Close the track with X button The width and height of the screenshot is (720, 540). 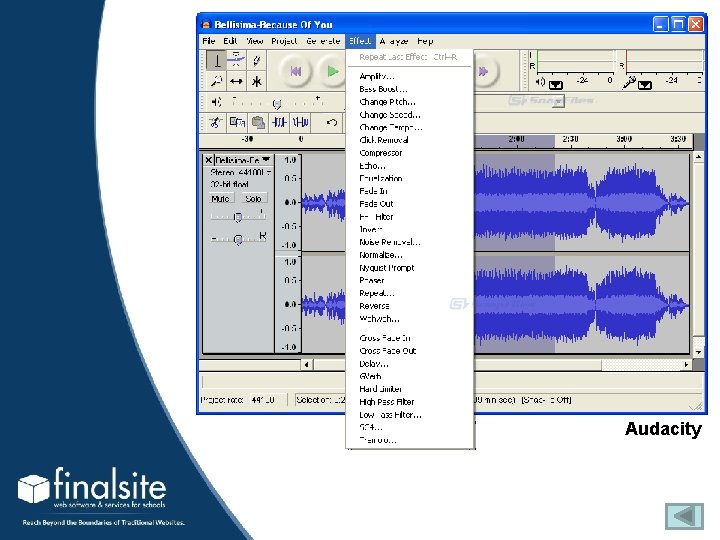coord(209,160)
